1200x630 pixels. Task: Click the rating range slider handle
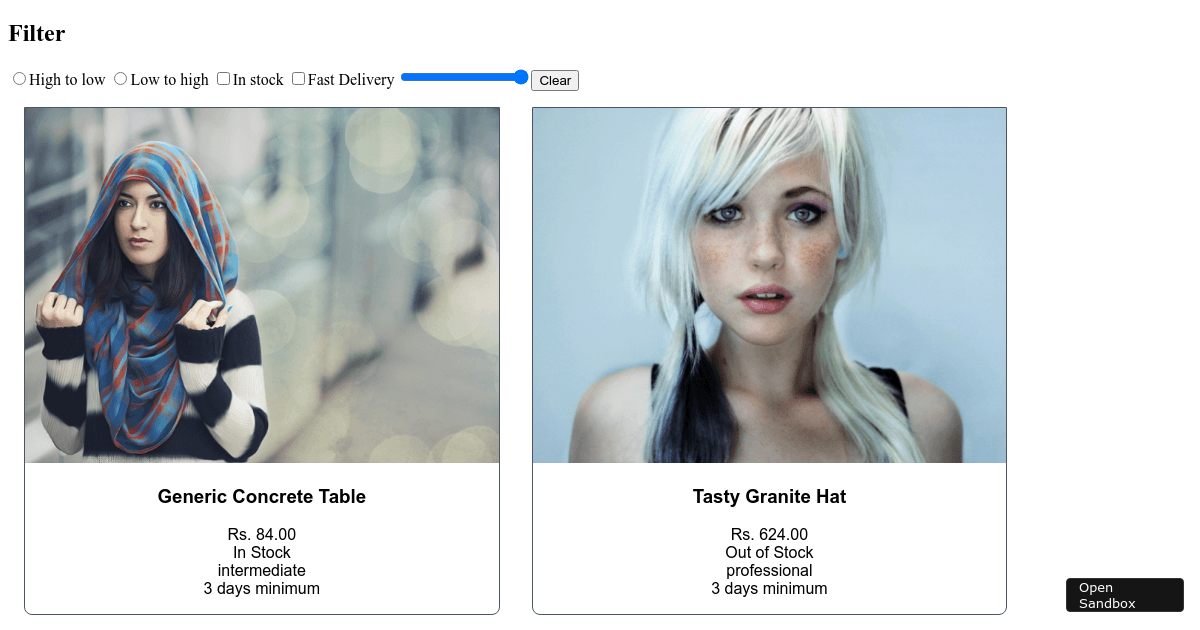click(520, 77)
